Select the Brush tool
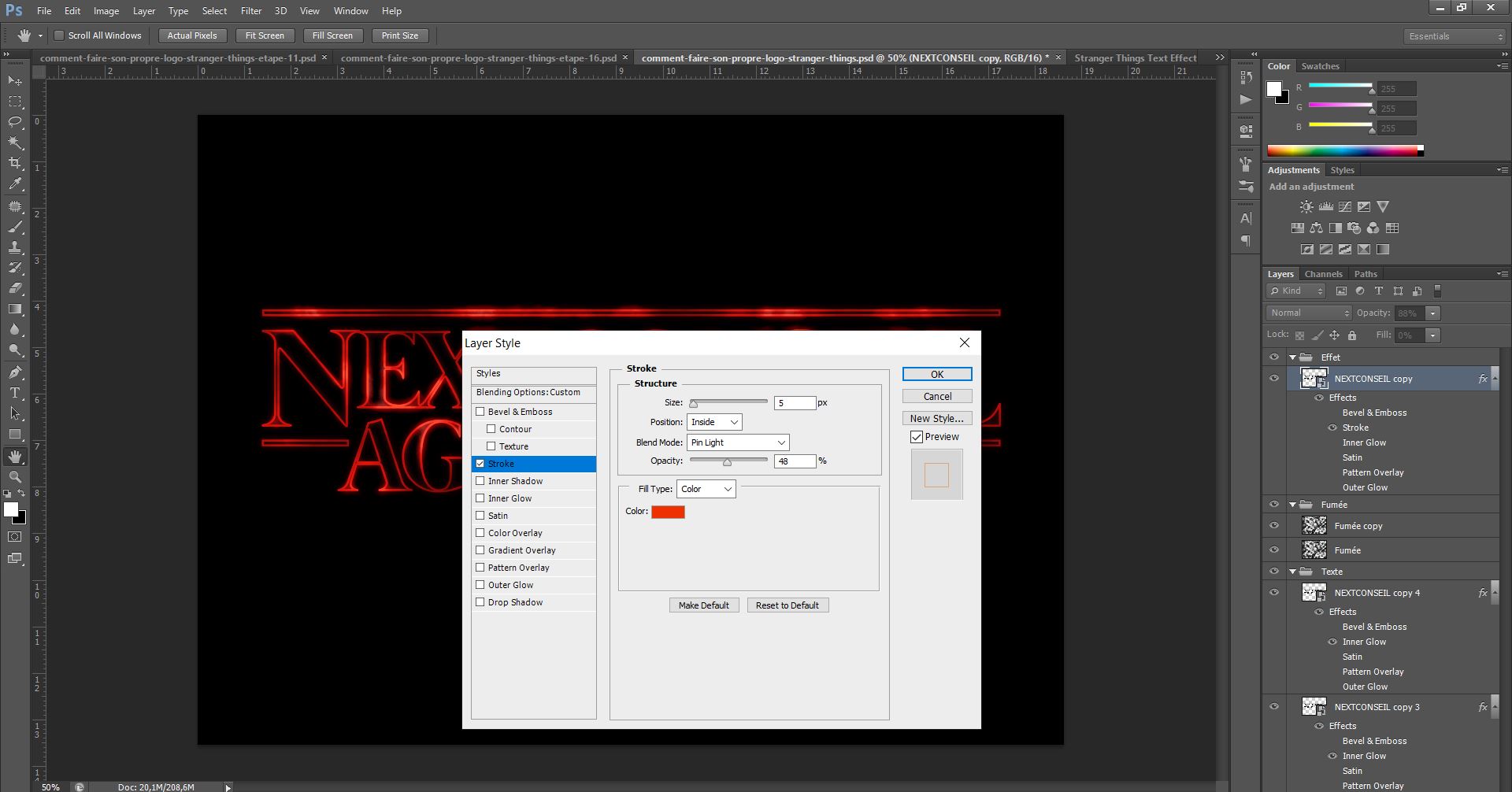This screenshot has width=1512, height=792. [x=15, y=227]
